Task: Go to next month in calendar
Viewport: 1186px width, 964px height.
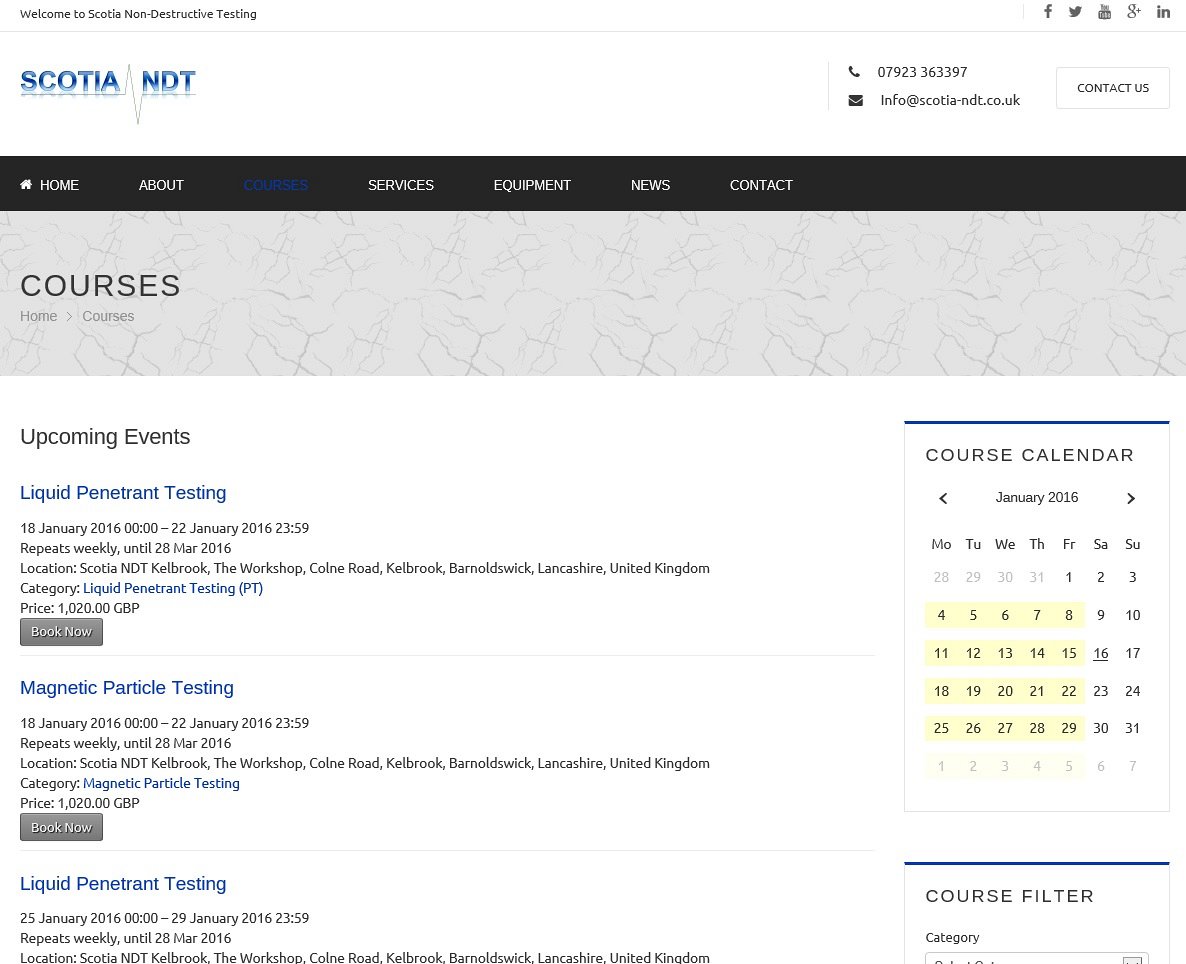Action: 1131,498
